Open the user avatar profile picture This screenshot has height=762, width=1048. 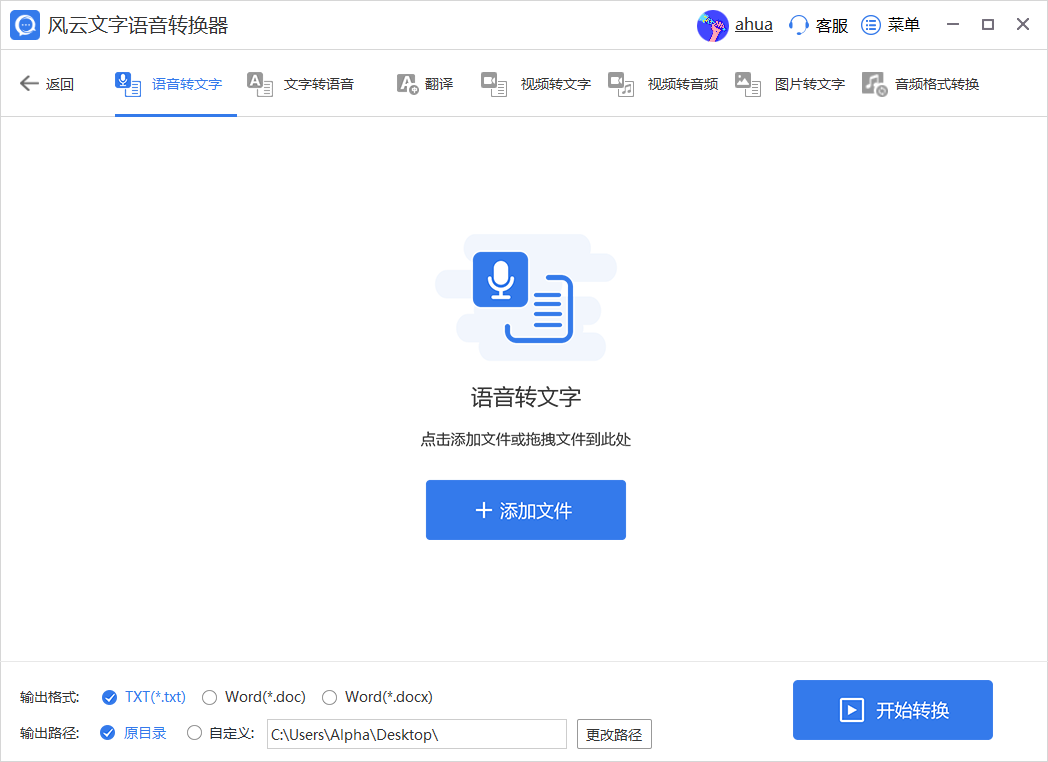click(x=713, y=25)
